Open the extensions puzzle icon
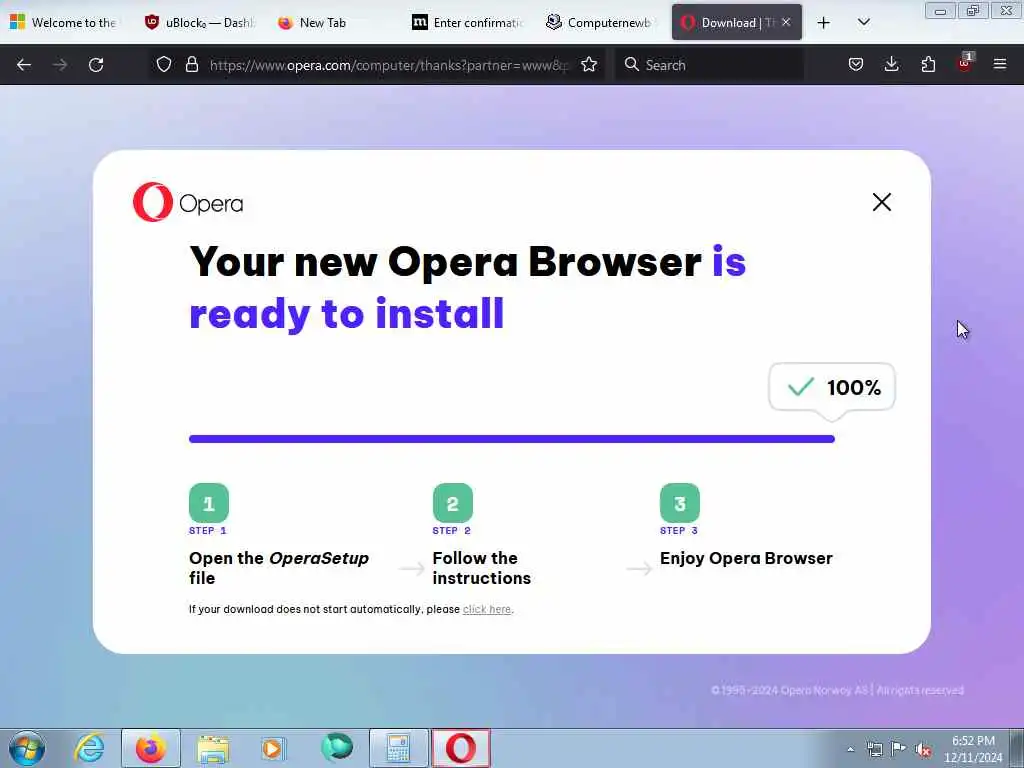Viewport: 1024px width, 768px height. click(928, 64)
